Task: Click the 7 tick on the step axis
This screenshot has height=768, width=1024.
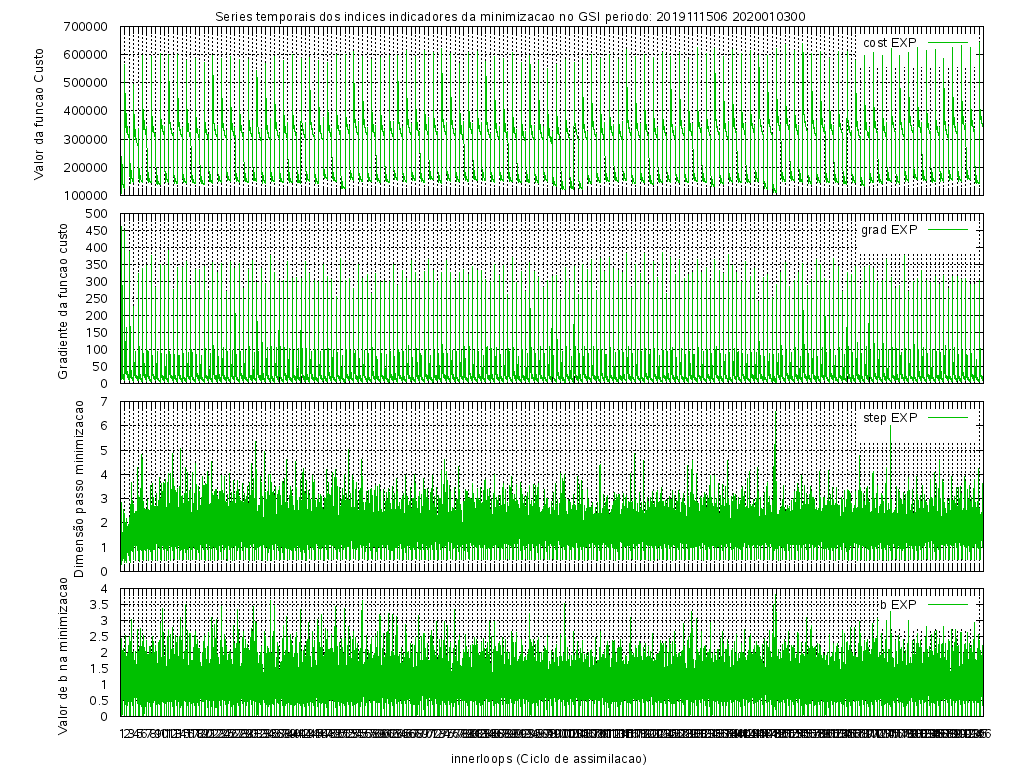Action: (x=108, y=402)
